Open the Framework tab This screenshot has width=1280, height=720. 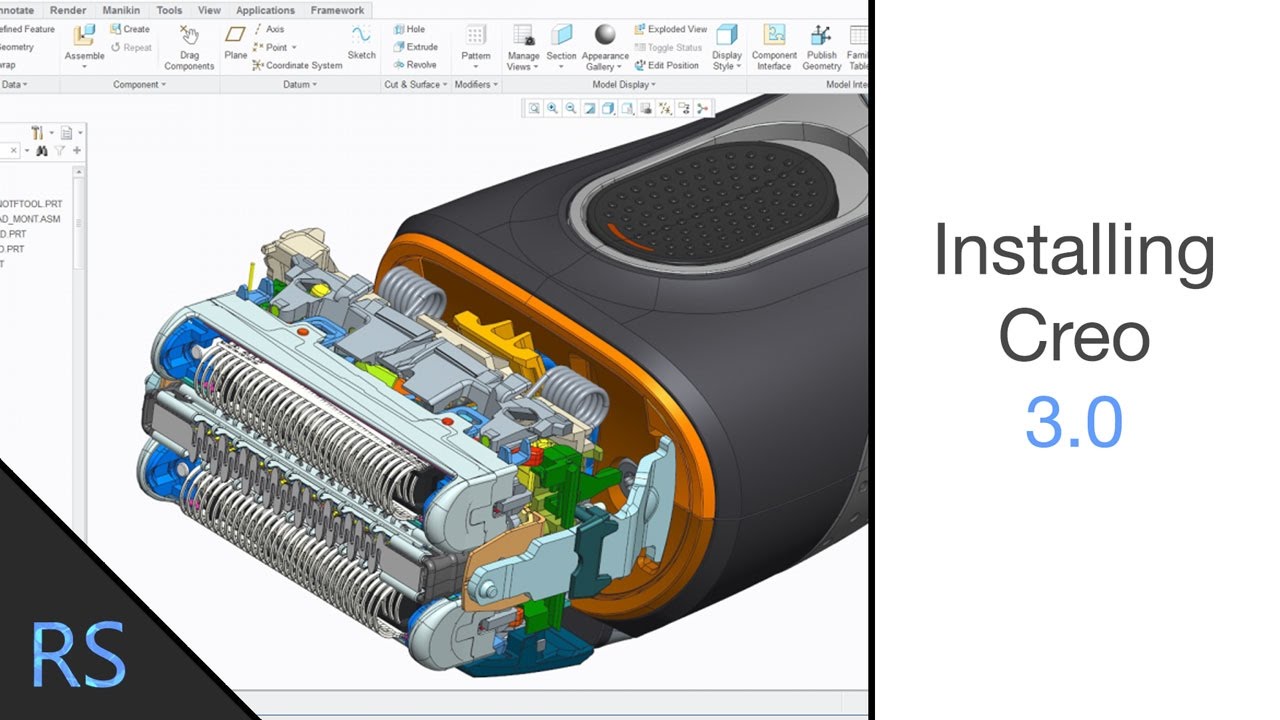point(337,10)
